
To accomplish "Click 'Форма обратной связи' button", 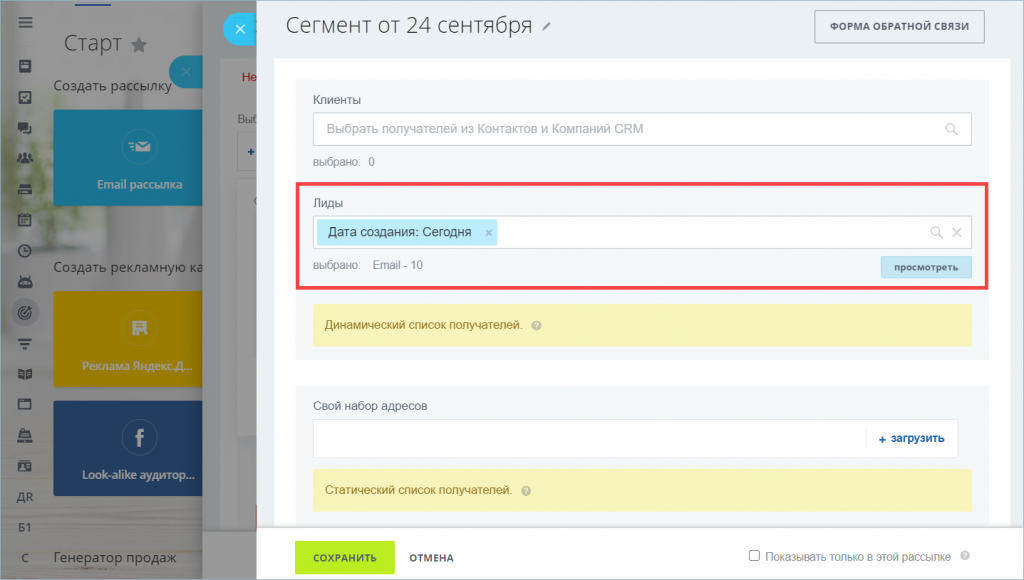I will tap(899, 27).
